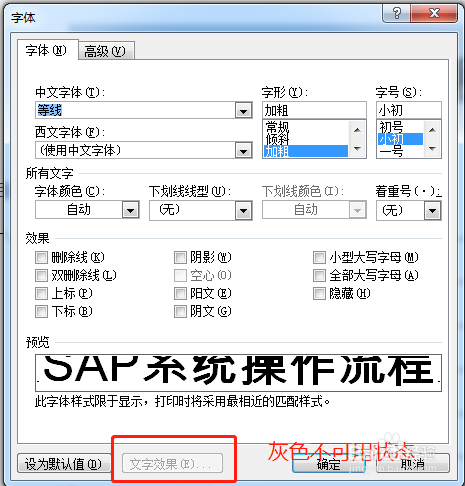The width and height of the screenshot is (465, 486).
Task: Confirm with the 确定 button
Action: (x=329, y=463)
